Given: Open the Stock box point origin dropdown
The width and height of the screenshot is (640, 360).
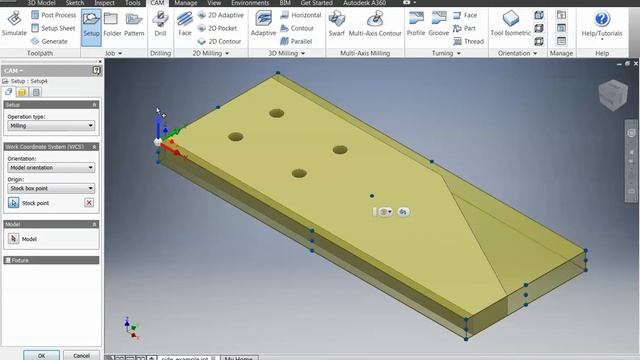Looking at the screenshot, I should tap(51, 188).
